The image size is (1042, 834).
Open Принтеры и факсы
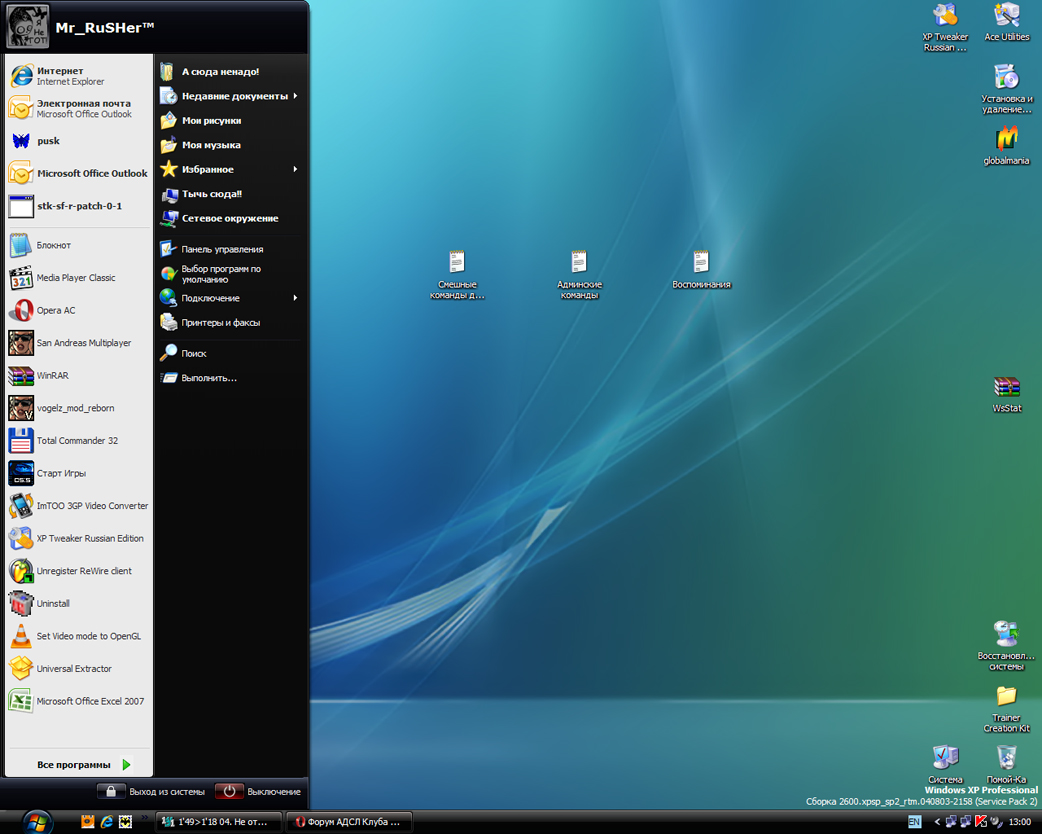point(230,322)
